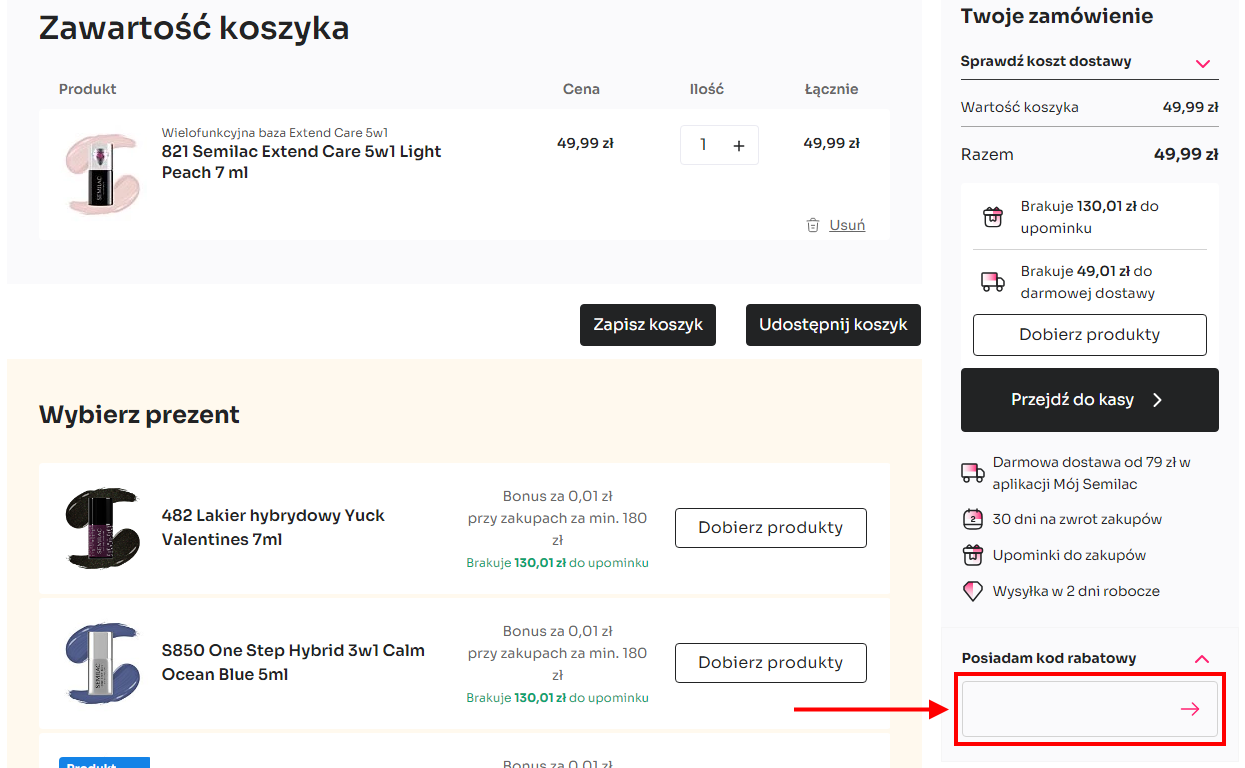Click the delivery truck icon by Darmowa dostawa
1245x768 pixels.
973,473
